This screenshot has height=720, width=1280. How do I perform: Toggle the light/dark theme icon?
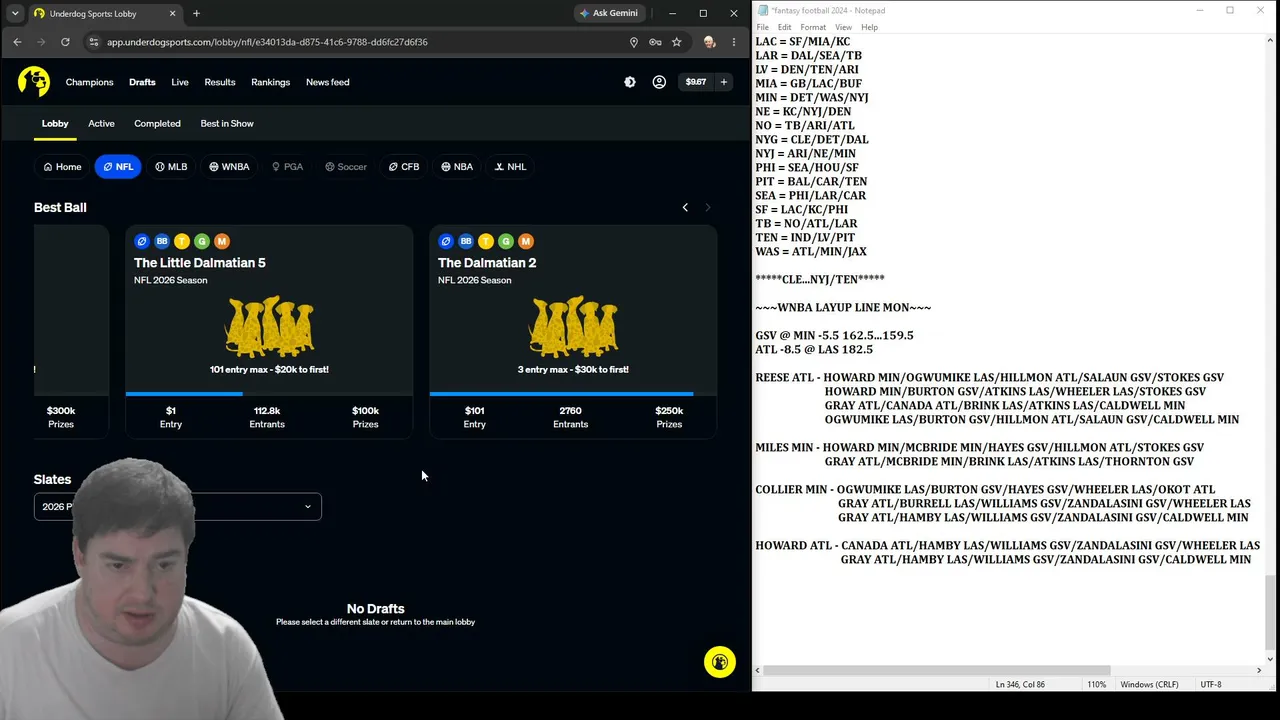point(630,82)
